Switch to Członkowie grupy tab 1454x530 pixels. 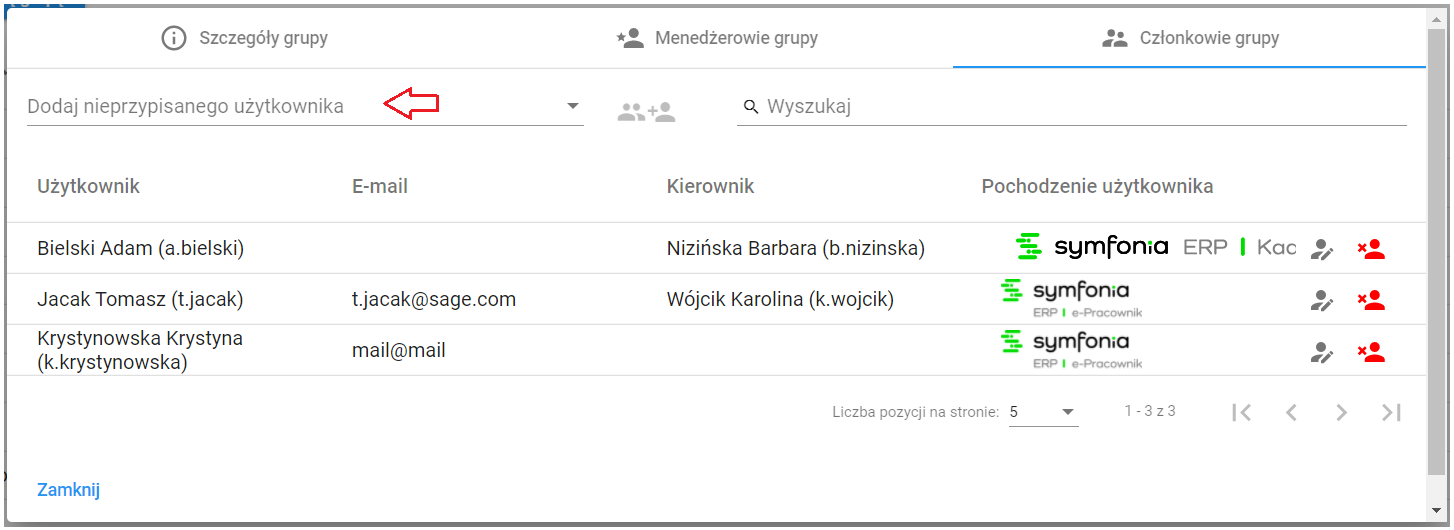click(x=1190, y=39)
